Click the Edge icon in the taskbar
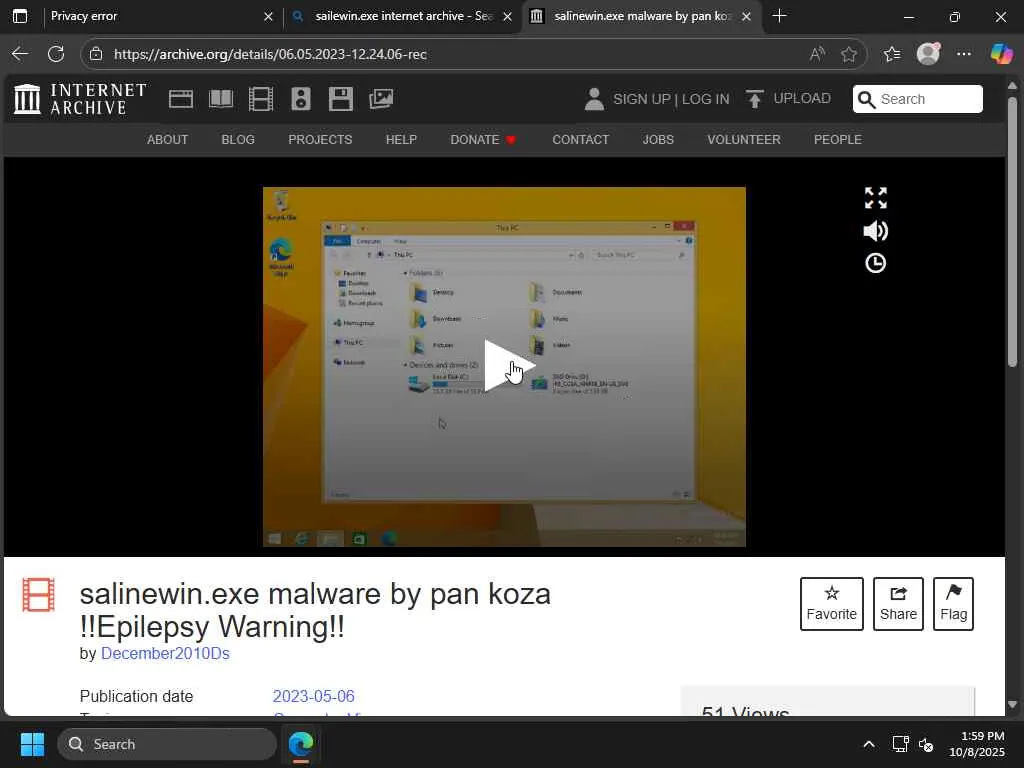The image size is (1024, 768). click(x=301, y=744)
